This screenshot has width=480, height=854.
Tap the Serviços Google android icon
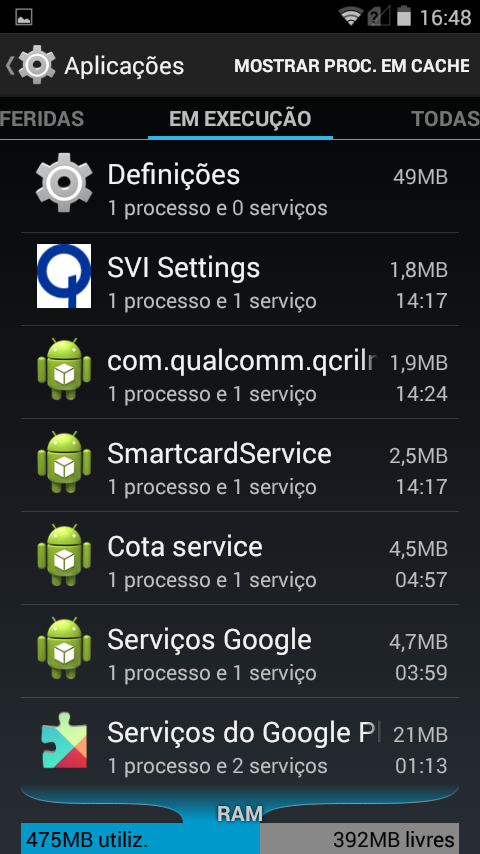(x=64, y=648)
